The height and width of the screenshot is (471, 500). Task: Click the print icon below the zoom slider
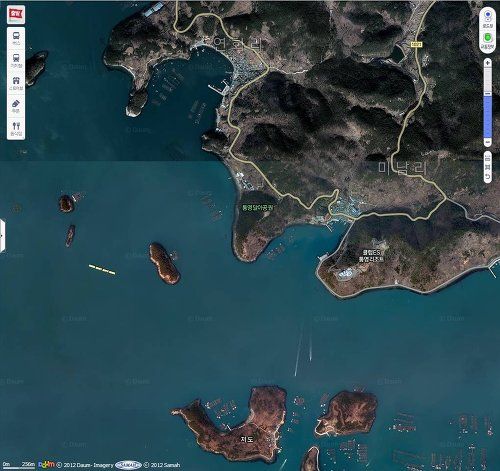click(488, 158)
